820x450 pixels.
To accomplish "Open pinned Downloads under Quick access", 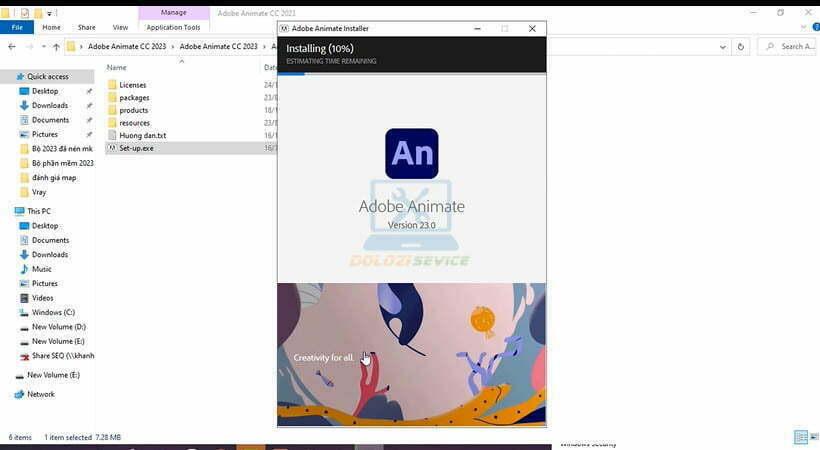I will 50,105.
